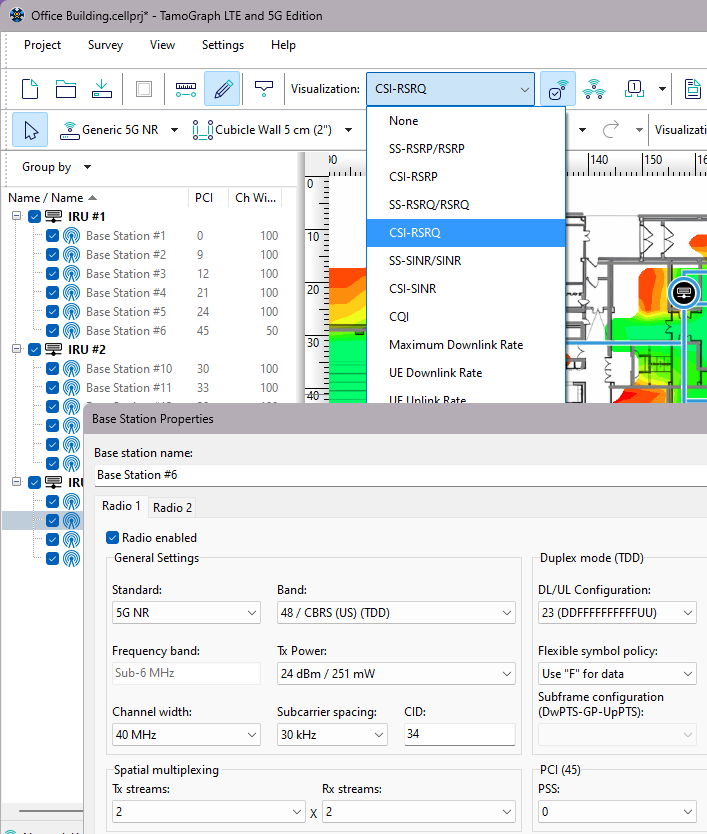This screenshot has width=707, height=834.
Task: Click the IRU #2 device icon
Action: pyautogui.click(x=53, y=349)
